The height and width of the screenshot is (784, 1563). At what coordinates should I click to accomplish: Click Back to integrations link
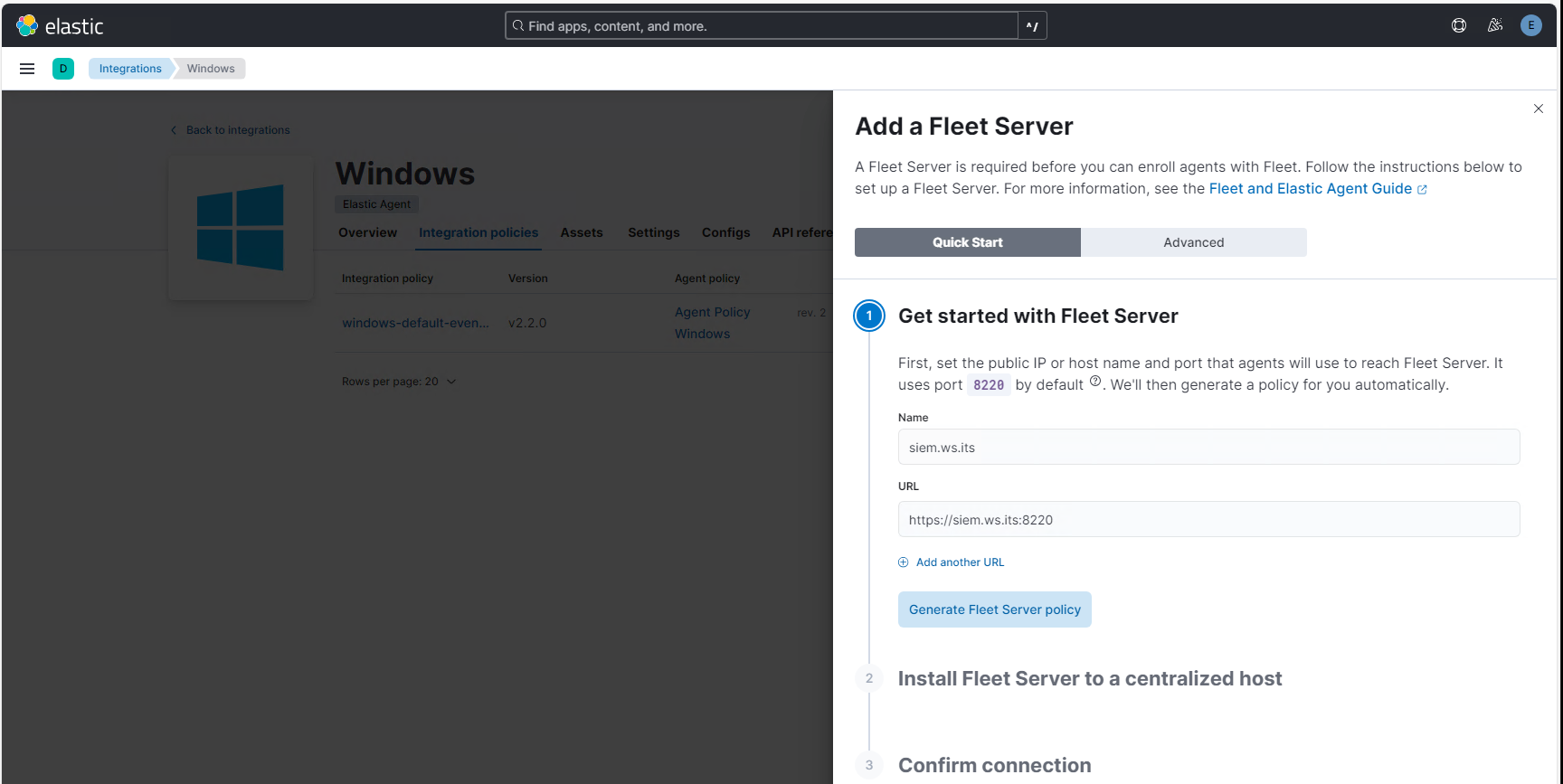click(x=238, y=130)
